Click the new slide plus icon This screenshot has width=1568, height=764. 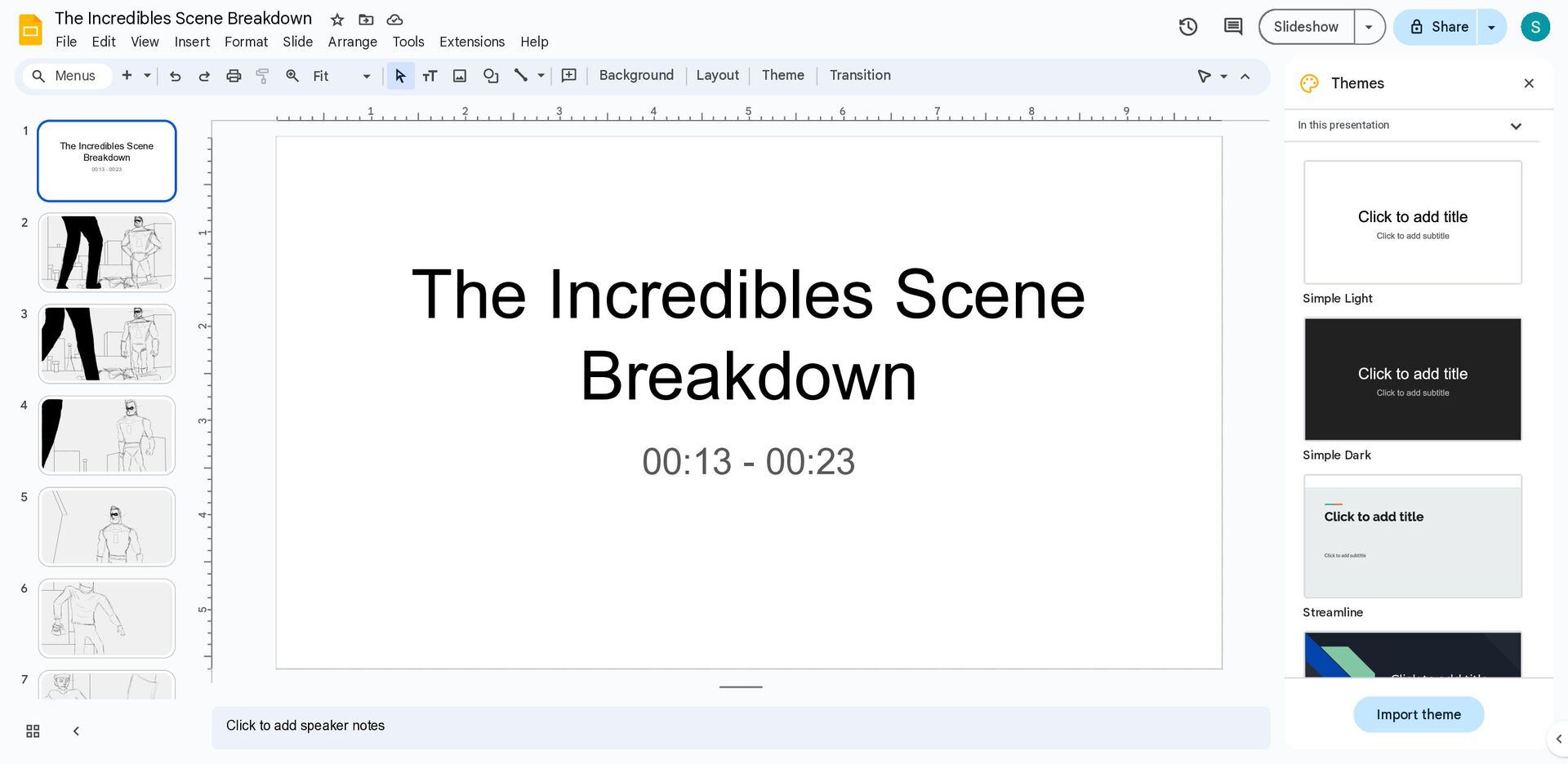(127, 75)
